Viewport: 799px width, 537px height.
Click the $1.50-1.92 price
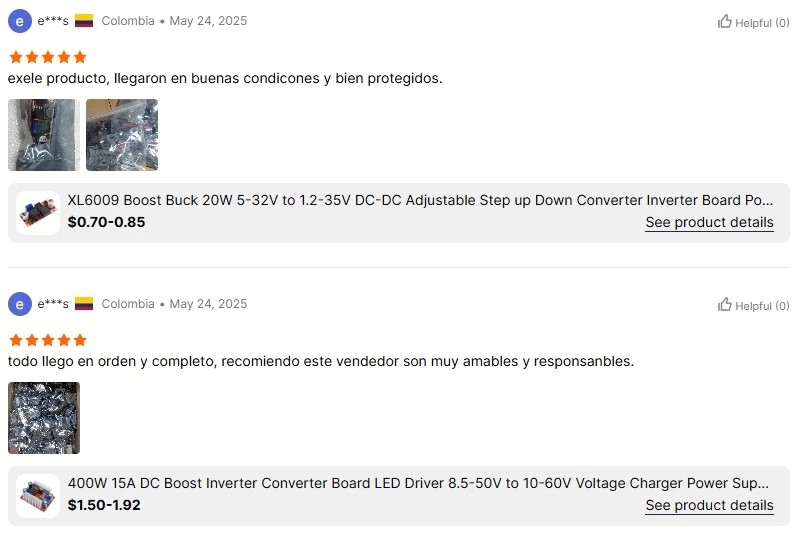104,505
